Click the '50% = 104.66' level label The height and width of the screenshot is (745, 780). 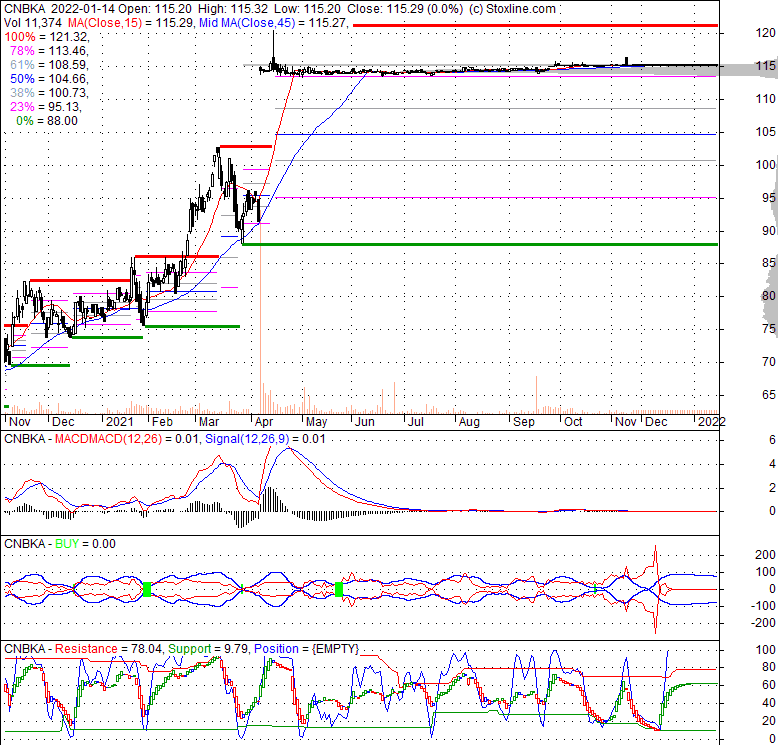click(x=49, y=79)
